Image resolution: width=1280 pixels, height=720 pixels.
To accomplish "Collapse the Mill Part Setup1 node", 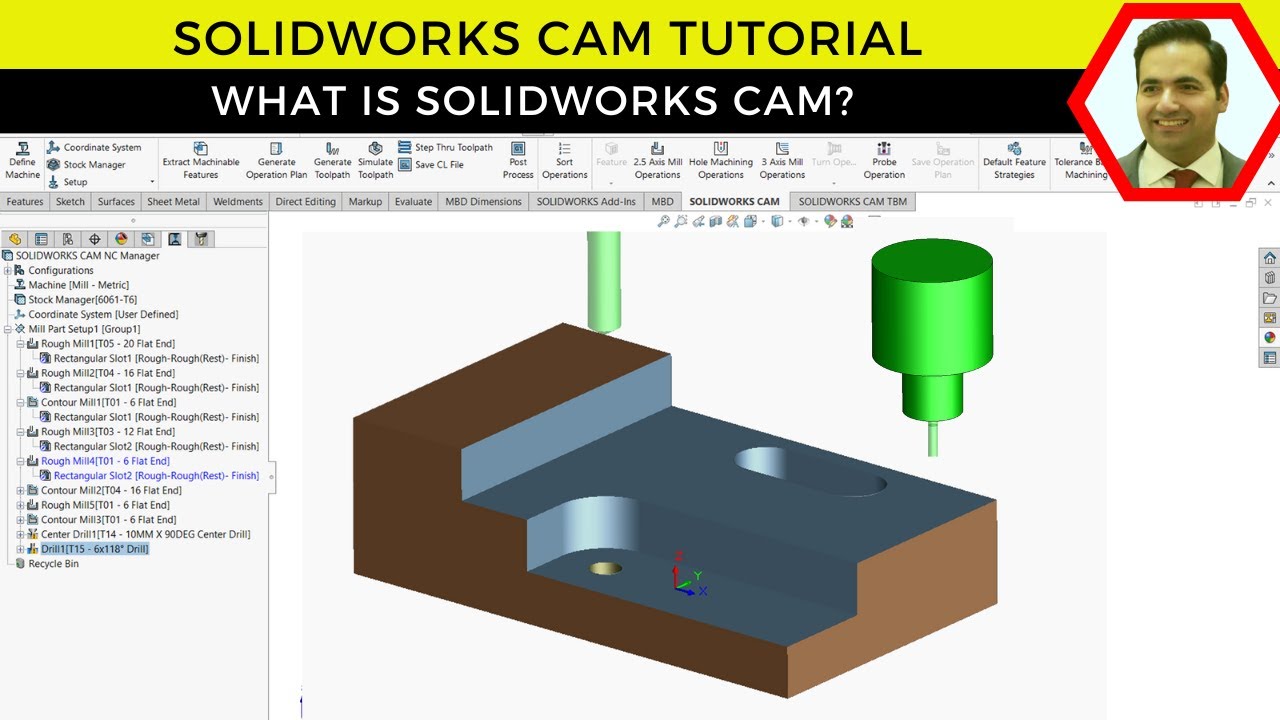I will pos(8,329).
